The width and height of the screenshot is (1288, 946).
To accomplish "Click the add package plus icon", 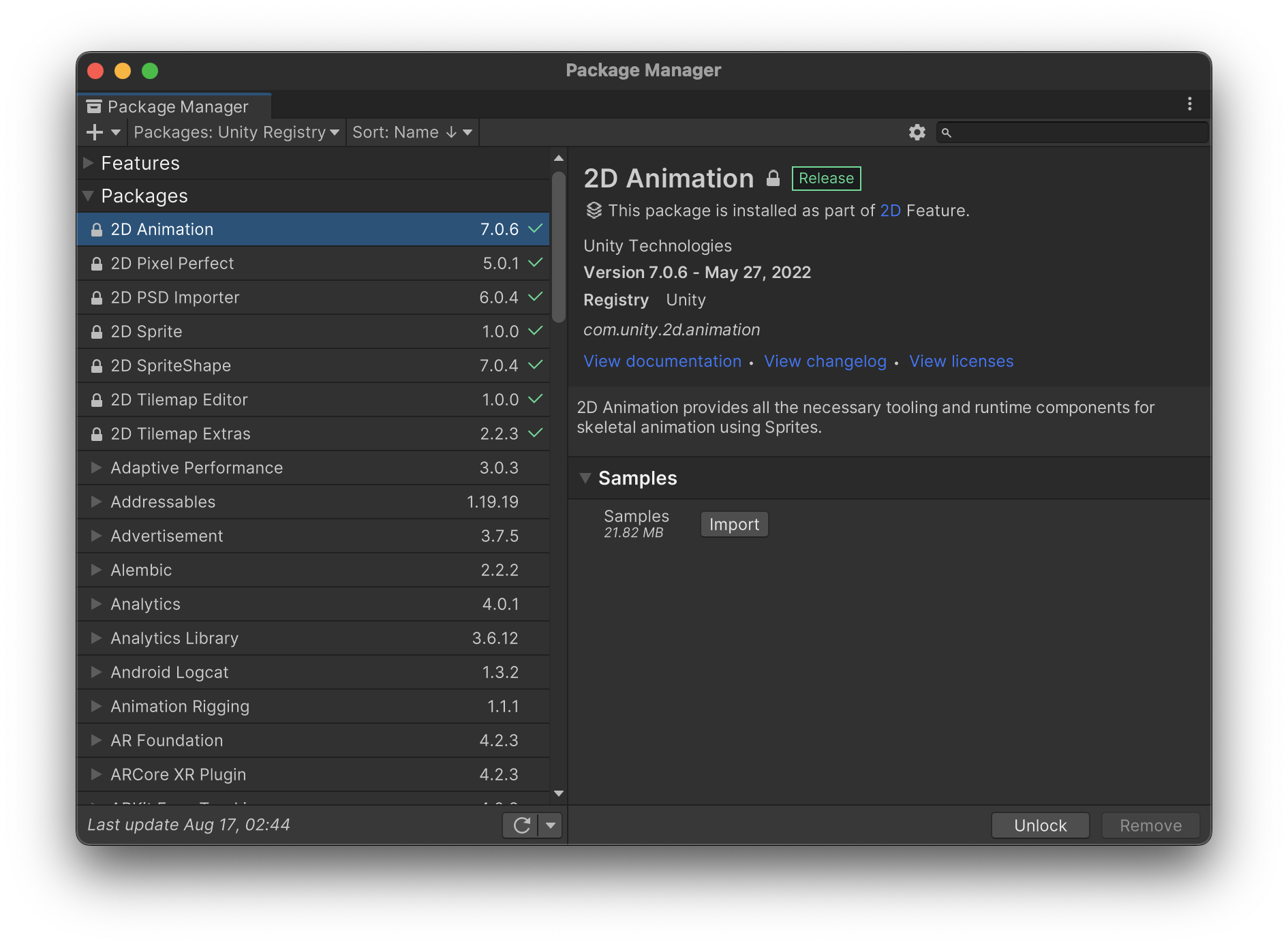I will tap(95, 132).
